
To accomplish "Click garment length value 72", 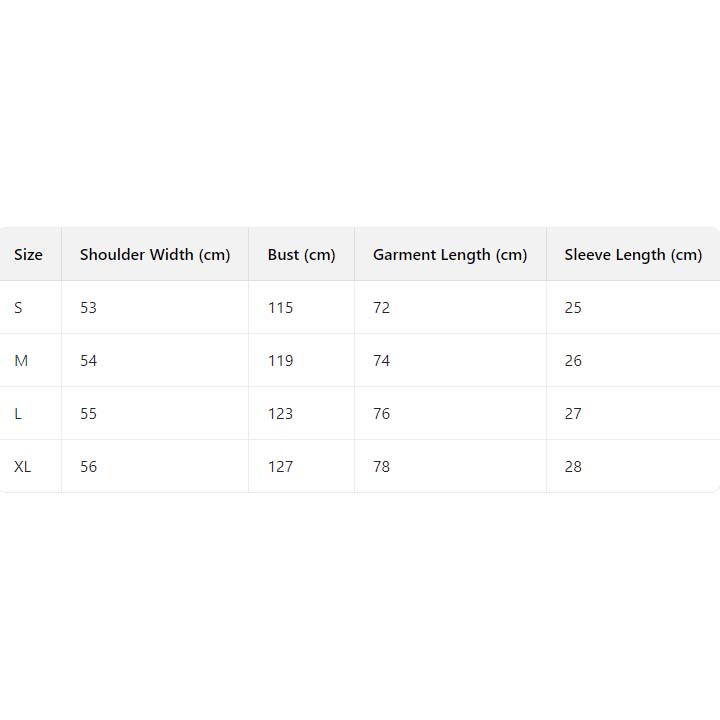I will tap(381, 307).
